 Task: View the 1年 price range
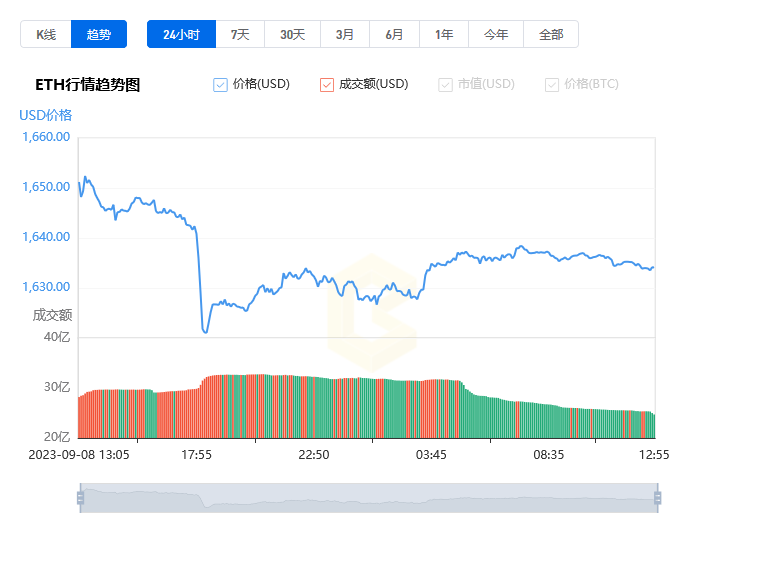point(444,34)
